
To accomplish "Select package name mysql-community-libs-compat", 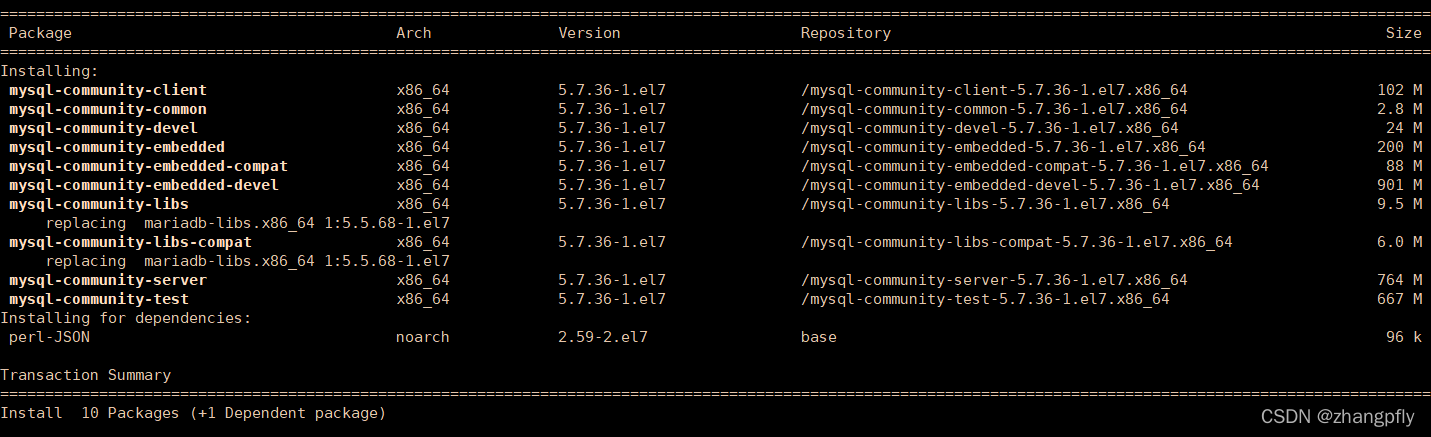I will coord(130,242).
